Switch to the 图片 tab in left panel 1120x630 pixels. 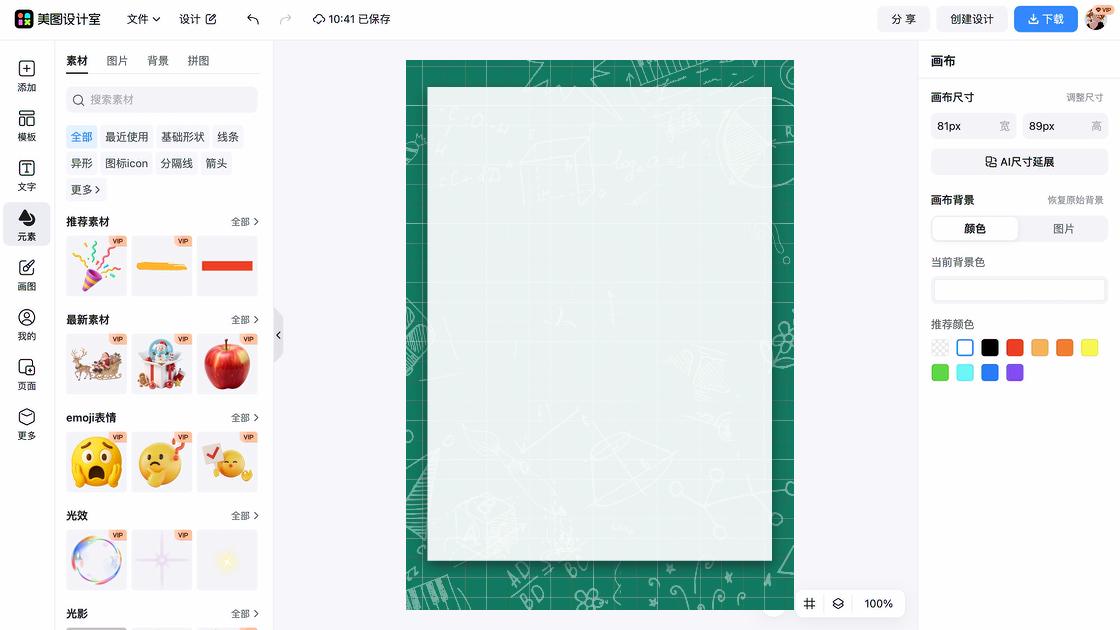tap(117, 61)
